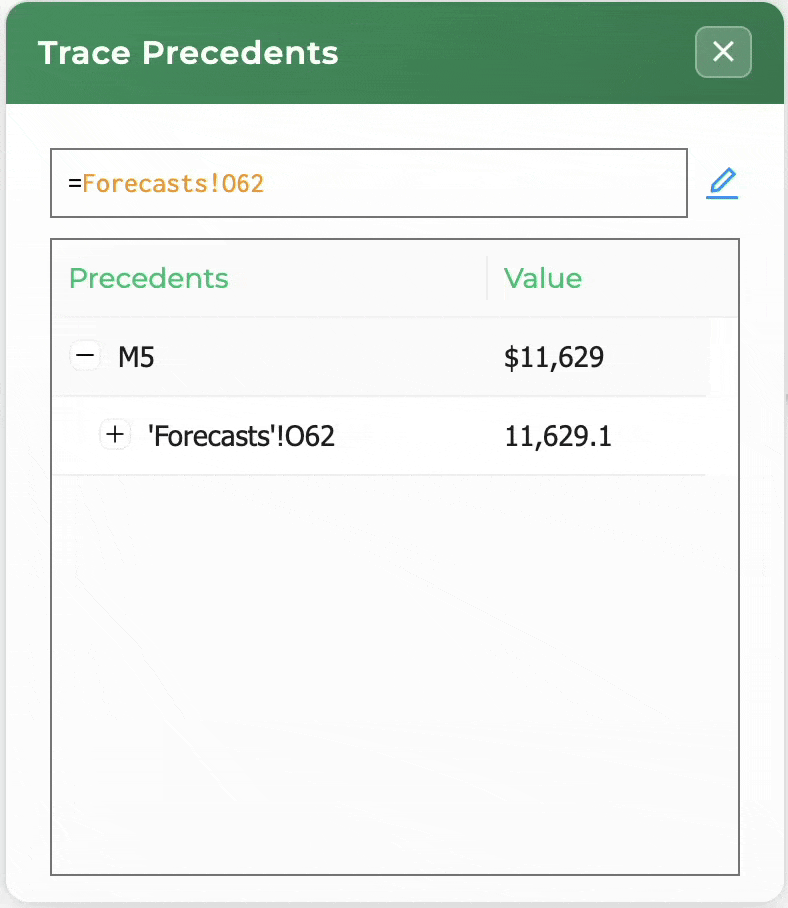This screenshot has width=788, height=908.
Task: Close the Trace Precedents dialog
Action: (723, 52)
